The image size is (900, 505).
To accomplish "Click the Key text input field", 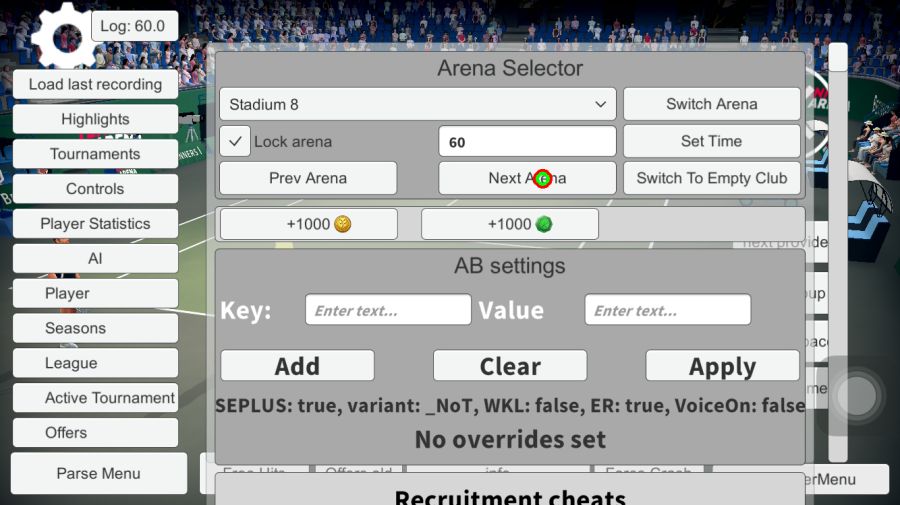I will (388, 310).
